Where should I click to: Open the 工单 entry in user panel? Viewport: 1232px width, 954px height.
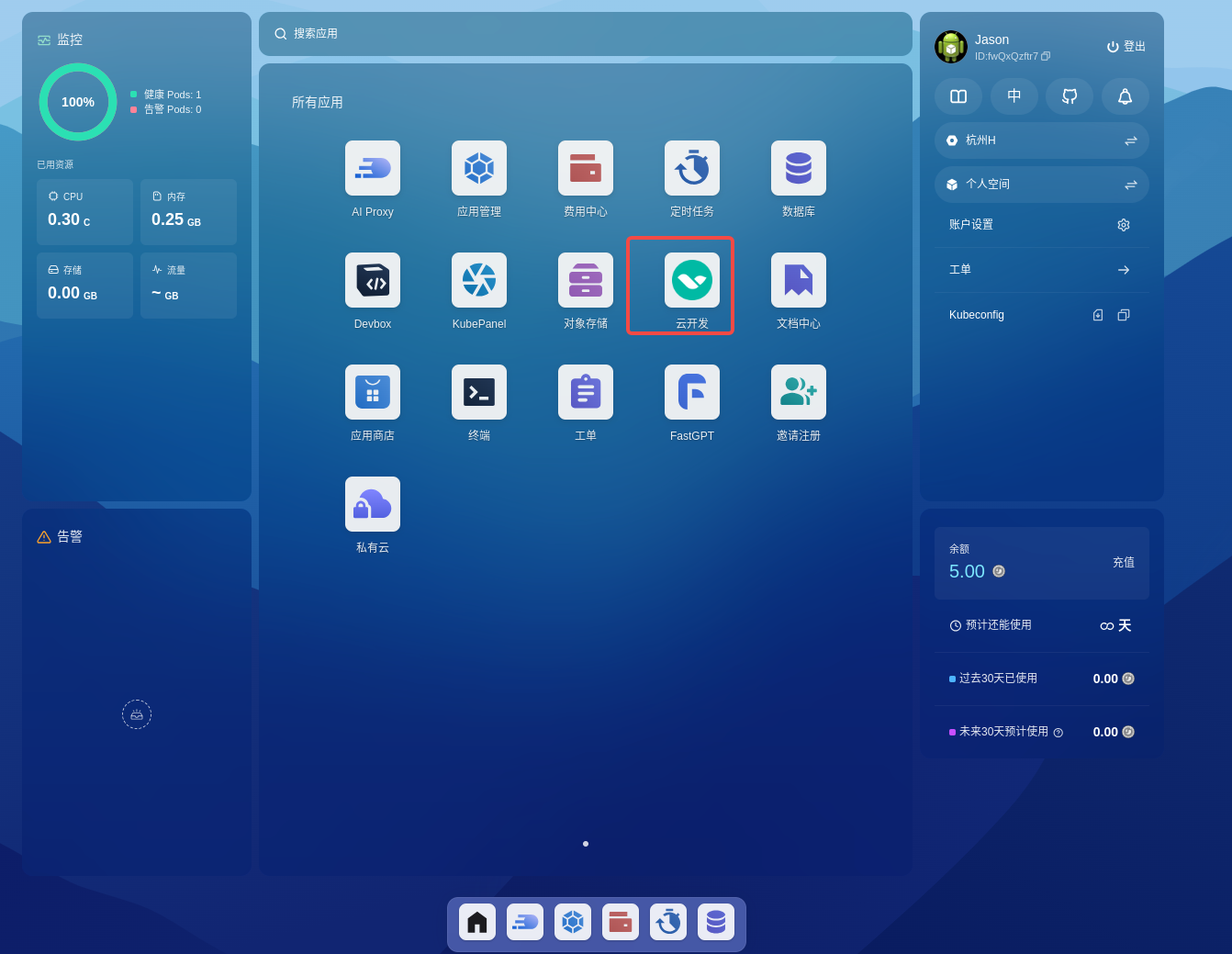pyautogui.click(x=1123, y=270)
